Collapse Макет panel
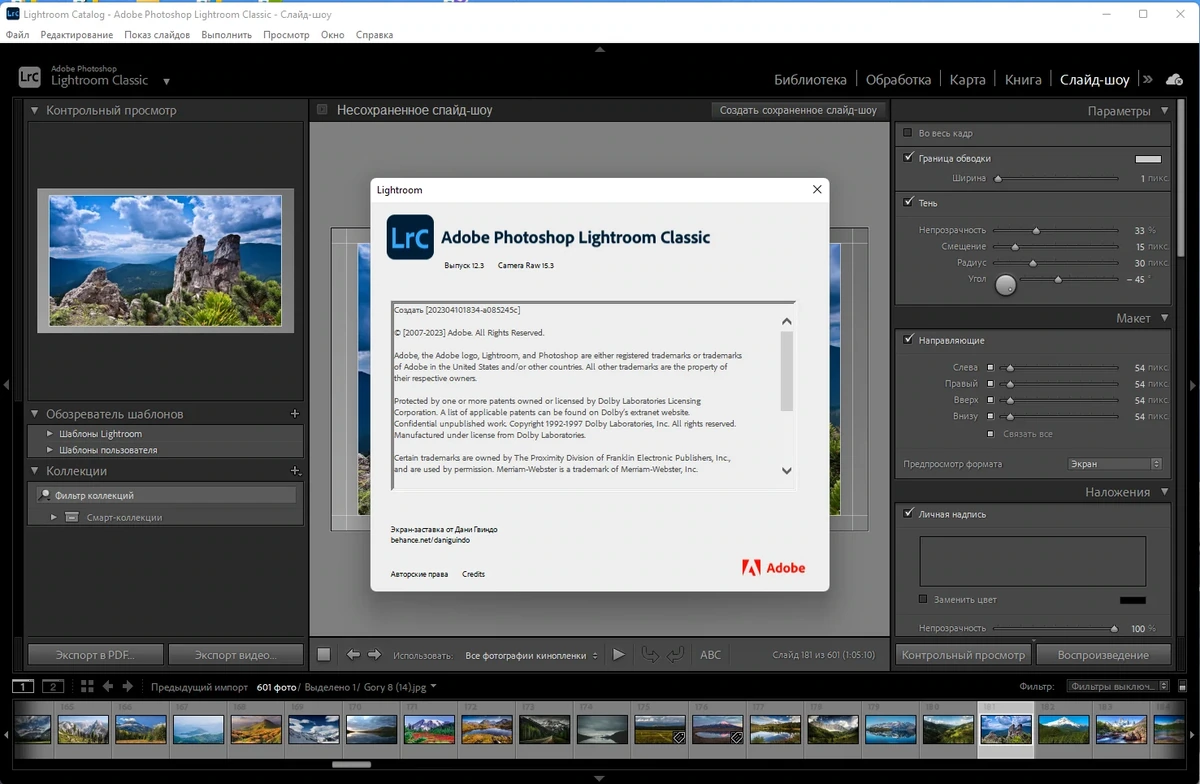This screenshot has width=1200, height=784. click(x=1165, y=318)
